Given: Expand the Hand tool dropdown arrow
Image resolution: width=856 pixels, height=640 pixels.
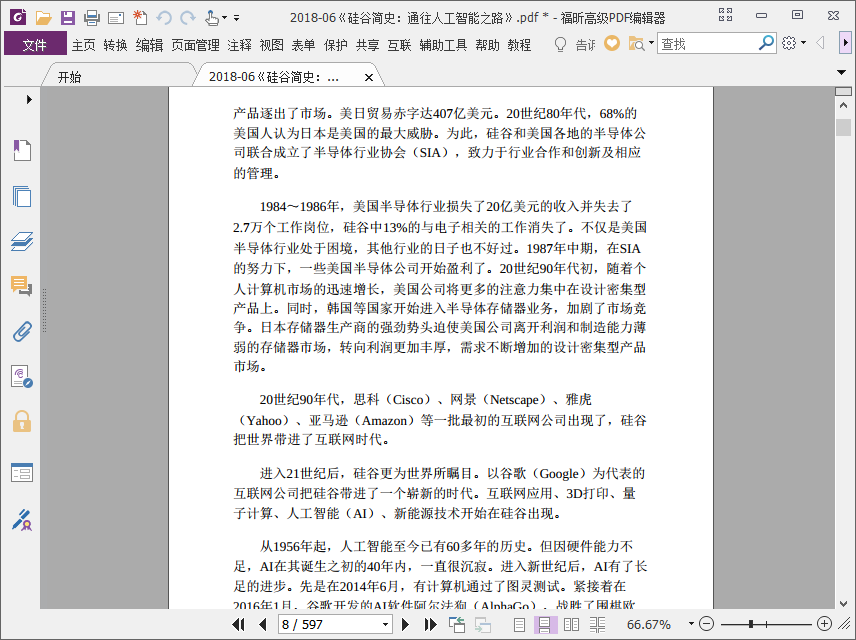Looking at the screenshot, I should click(224, 18).
